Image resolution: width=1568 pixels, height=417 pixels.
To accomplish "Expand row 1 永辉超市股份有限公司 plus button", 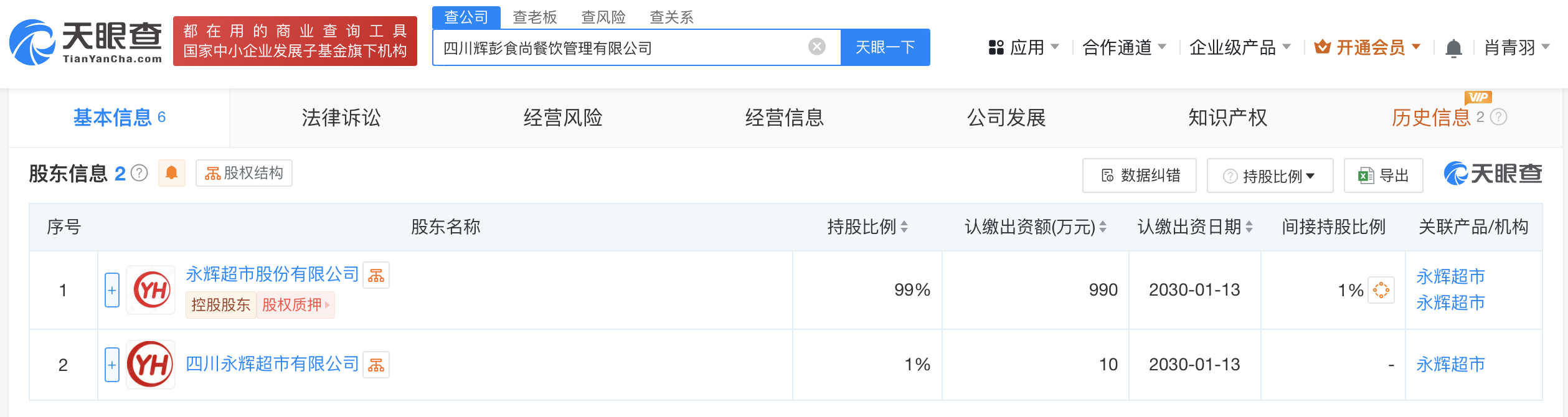I will tap(112, 290).
